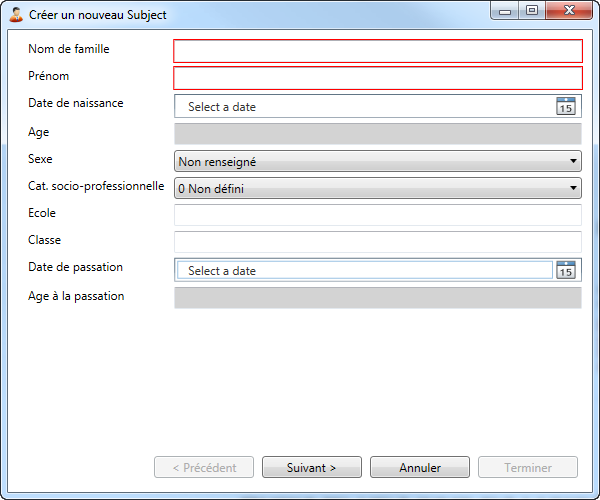Open the calendar picker for Date de naissance
Screen dimensions: 600x500
[x=566, y=106]
